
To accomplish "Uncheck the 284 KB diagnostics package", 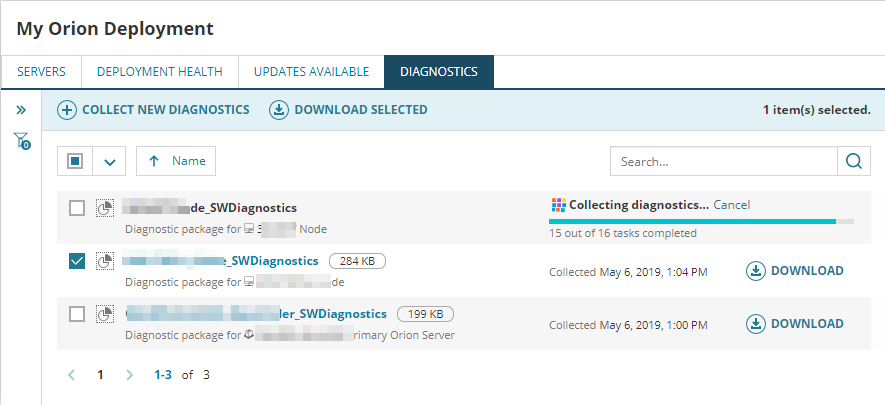I will [x=77, y=261].
